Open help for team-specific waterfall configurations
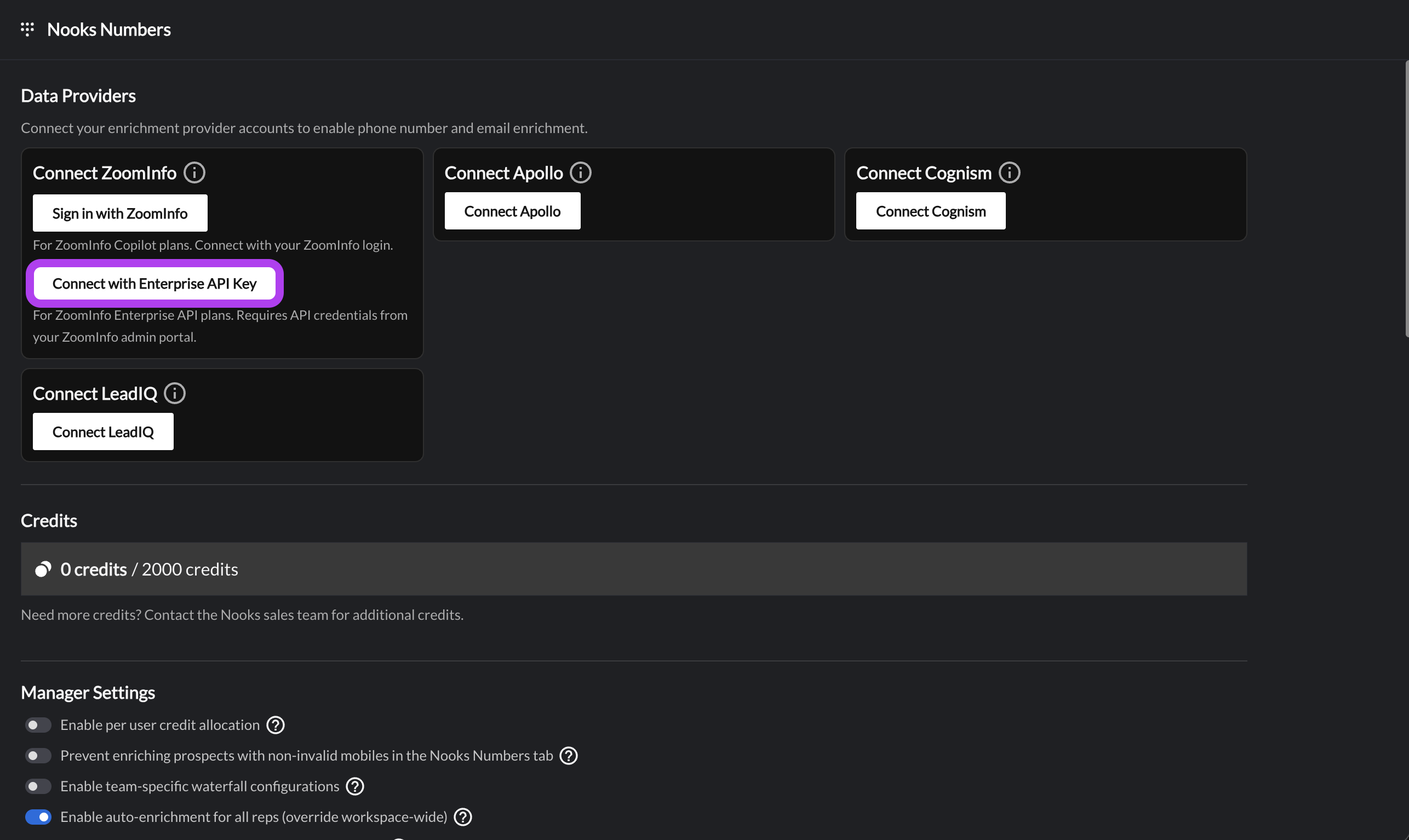Image resolution: width=1409 pixels, height=840 pixels. (355, 786)
